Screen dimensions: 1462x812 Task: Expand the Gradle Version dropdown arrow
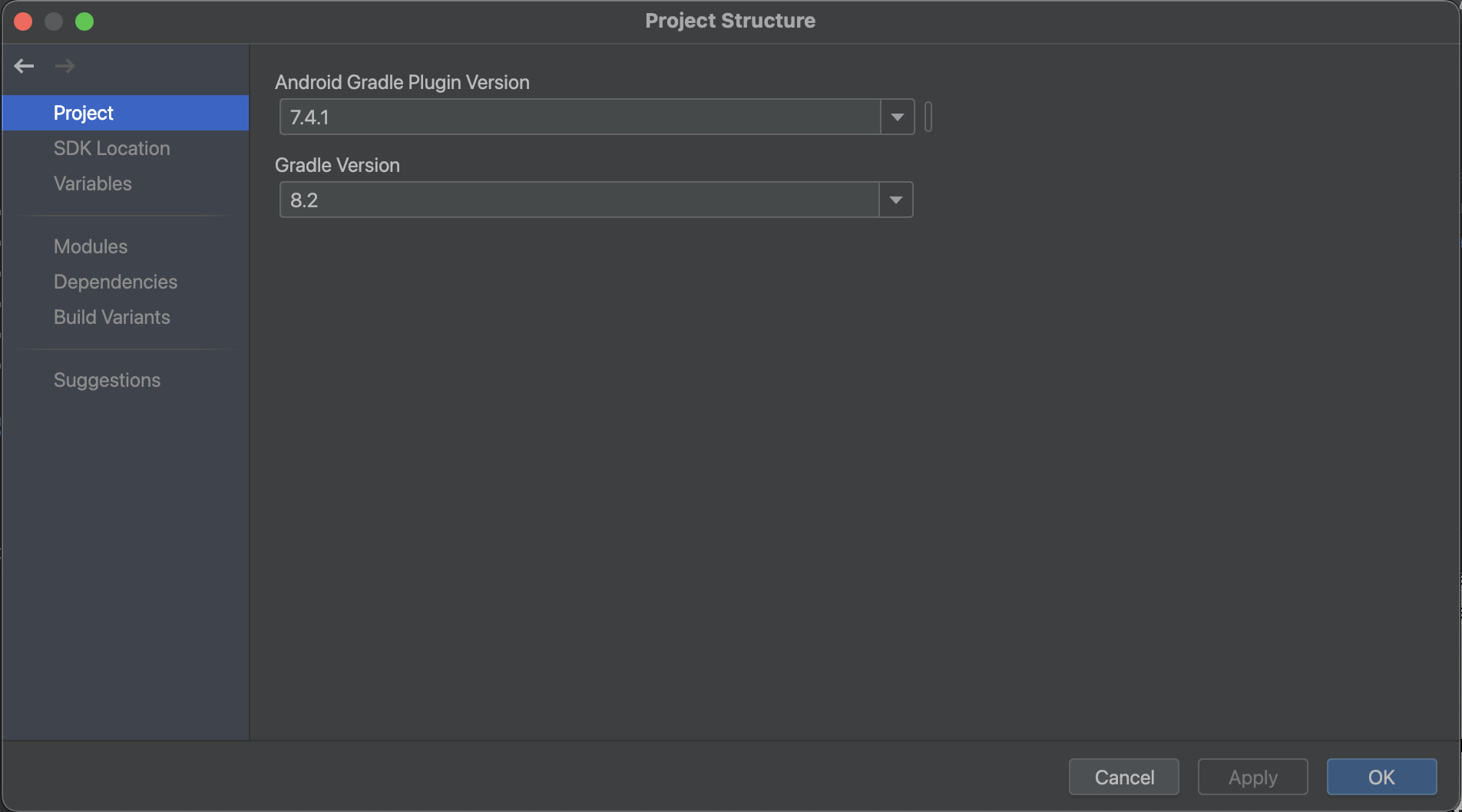click(895, 200)
